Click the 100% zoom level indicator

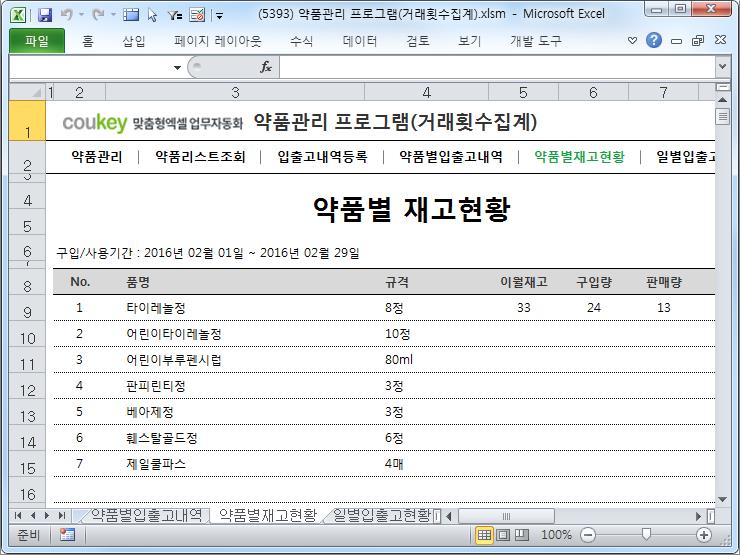coord(556,535)
